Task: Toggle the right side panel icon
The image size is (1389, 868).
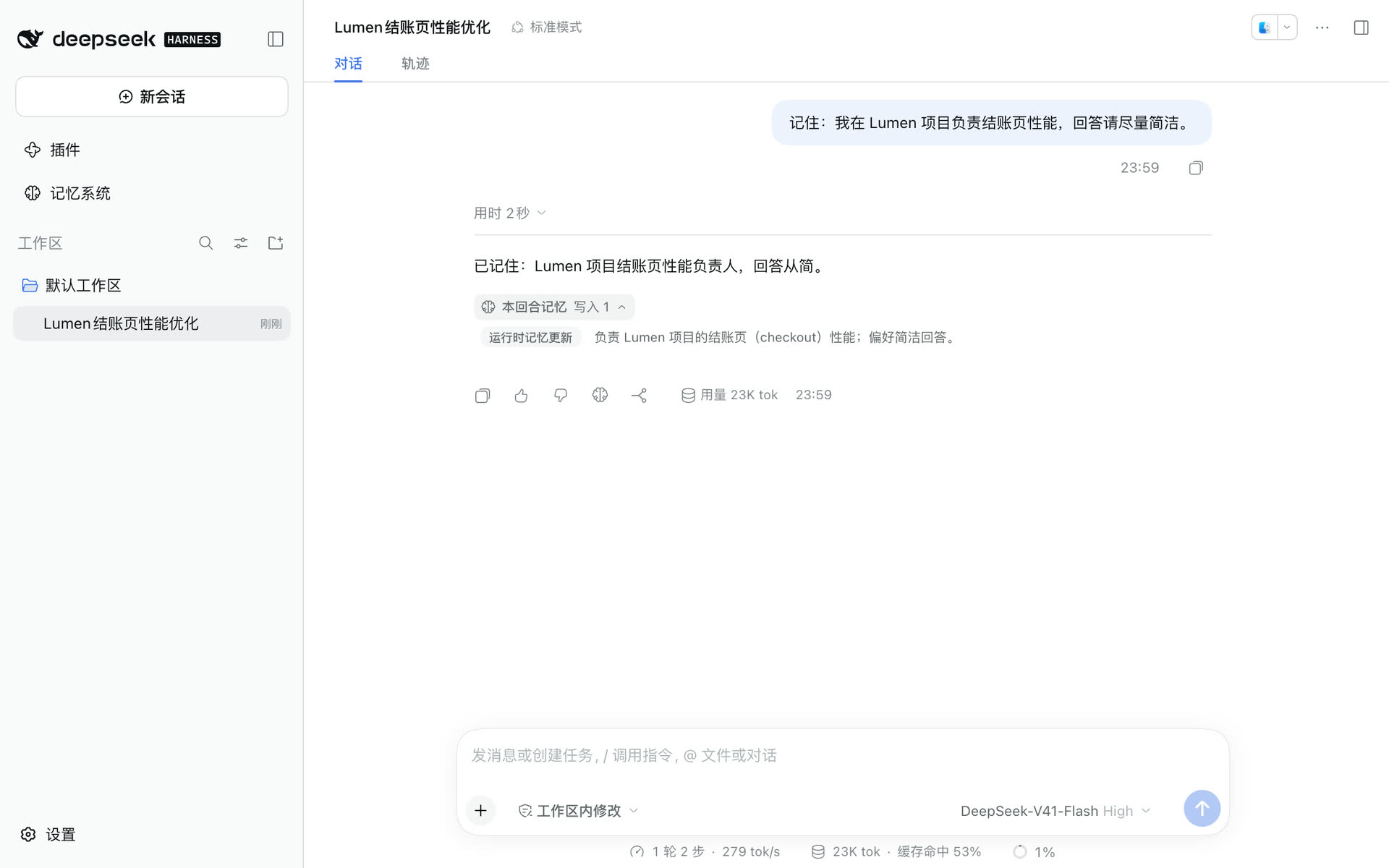Action: (1362, 27)
